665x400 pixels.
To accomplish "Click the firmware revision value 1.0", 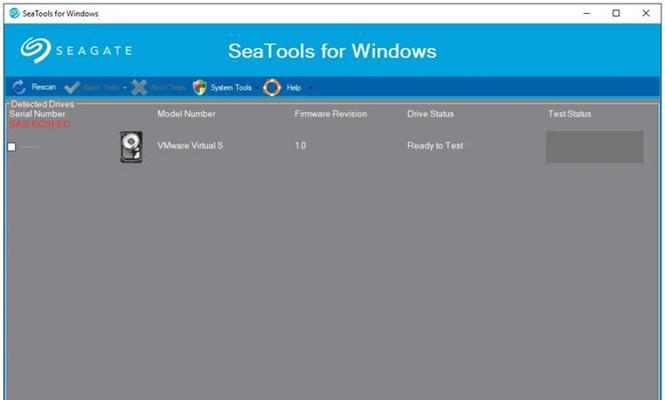I will [300, 145].
